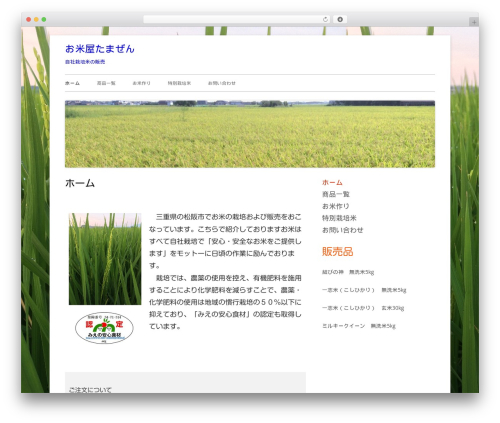500x423 pixels.
Task: Open product 一志米(こしひかり) 無洗米5kg
Action: click(x=364, y=290)
